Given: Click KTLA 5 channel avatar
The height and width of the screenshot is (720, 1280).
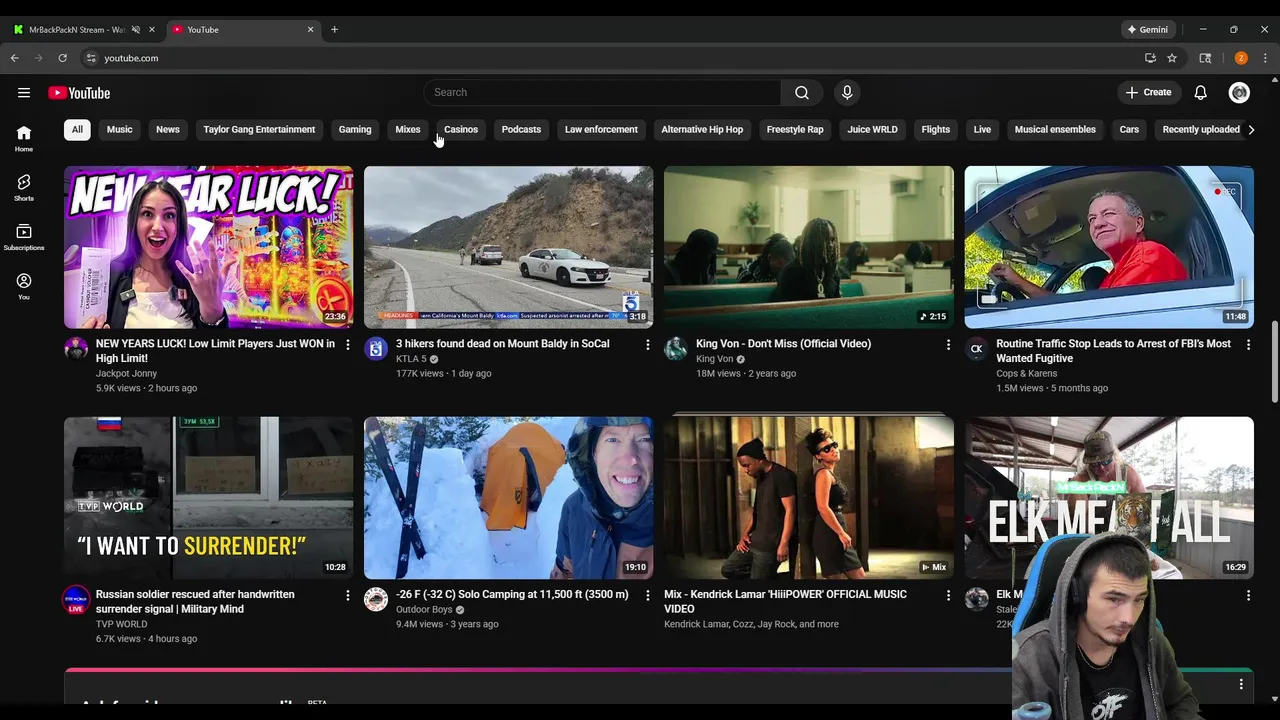Looking at the screenshot, I should pyautogui.click(x=376, y=349).
